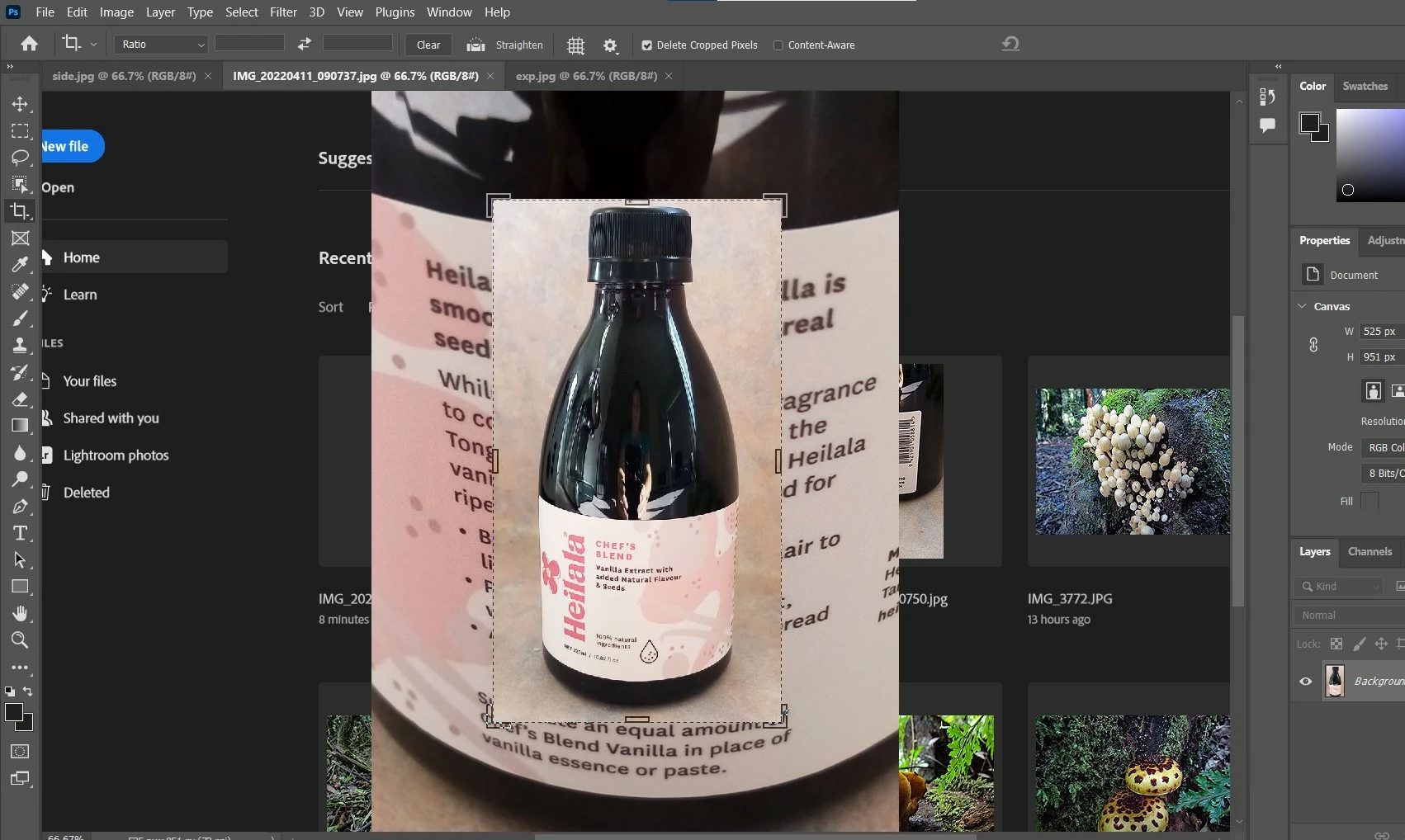Select the Zoom tool
The width and height of the screenshot is (1405, 840).
click(x=20, y=640)
